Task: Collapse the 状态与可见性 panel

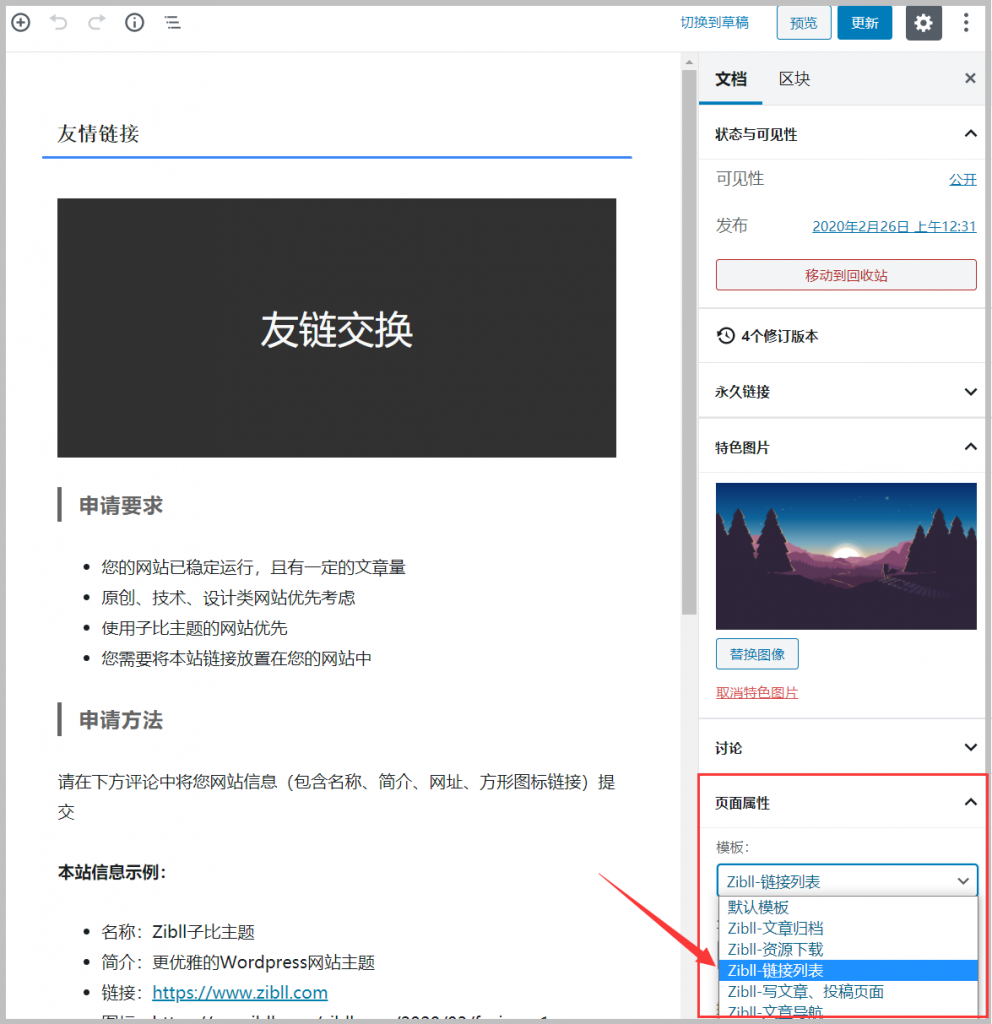Action: click(x=969, y=132)
